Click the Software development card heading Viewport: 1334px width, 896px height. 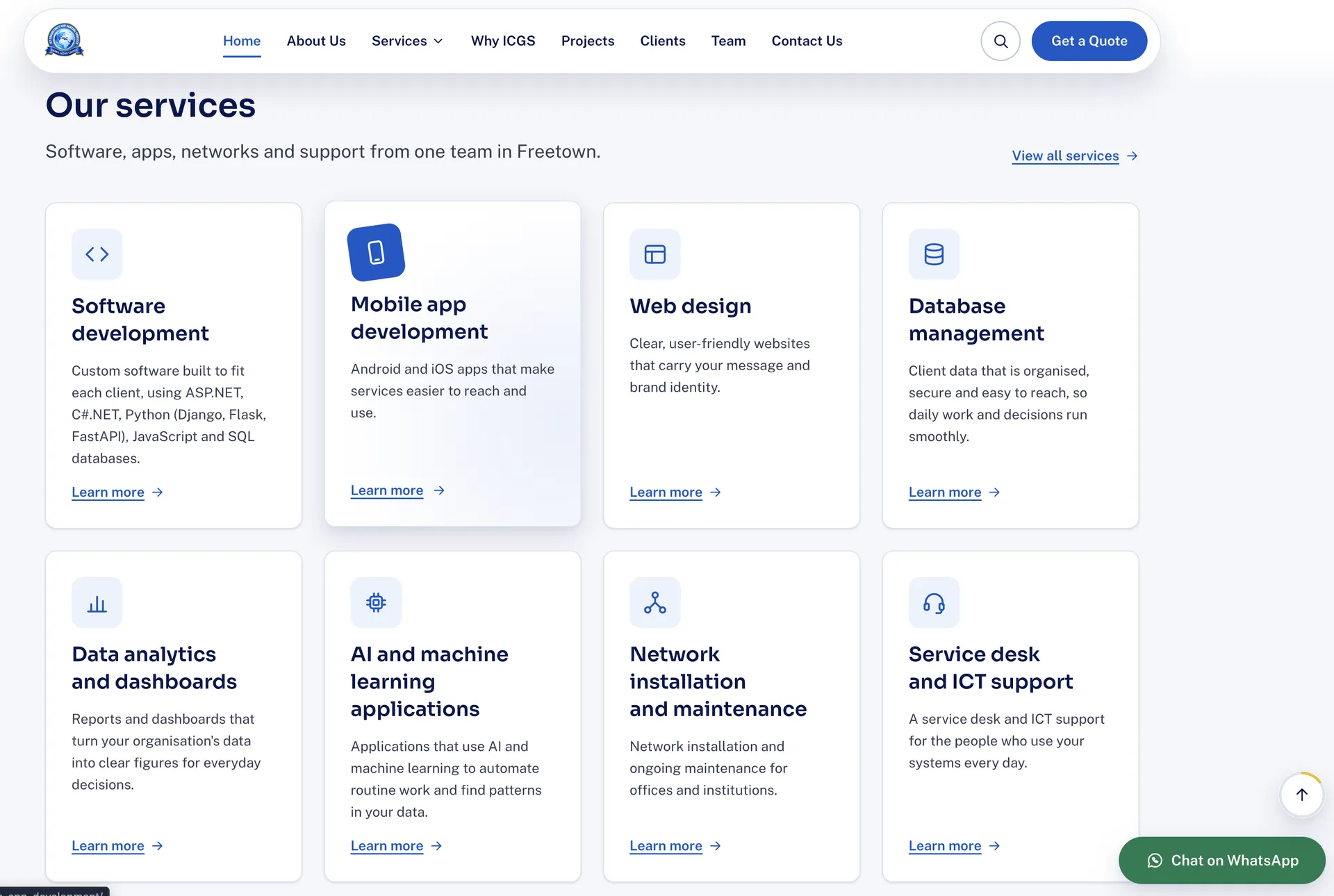point(140,320)
